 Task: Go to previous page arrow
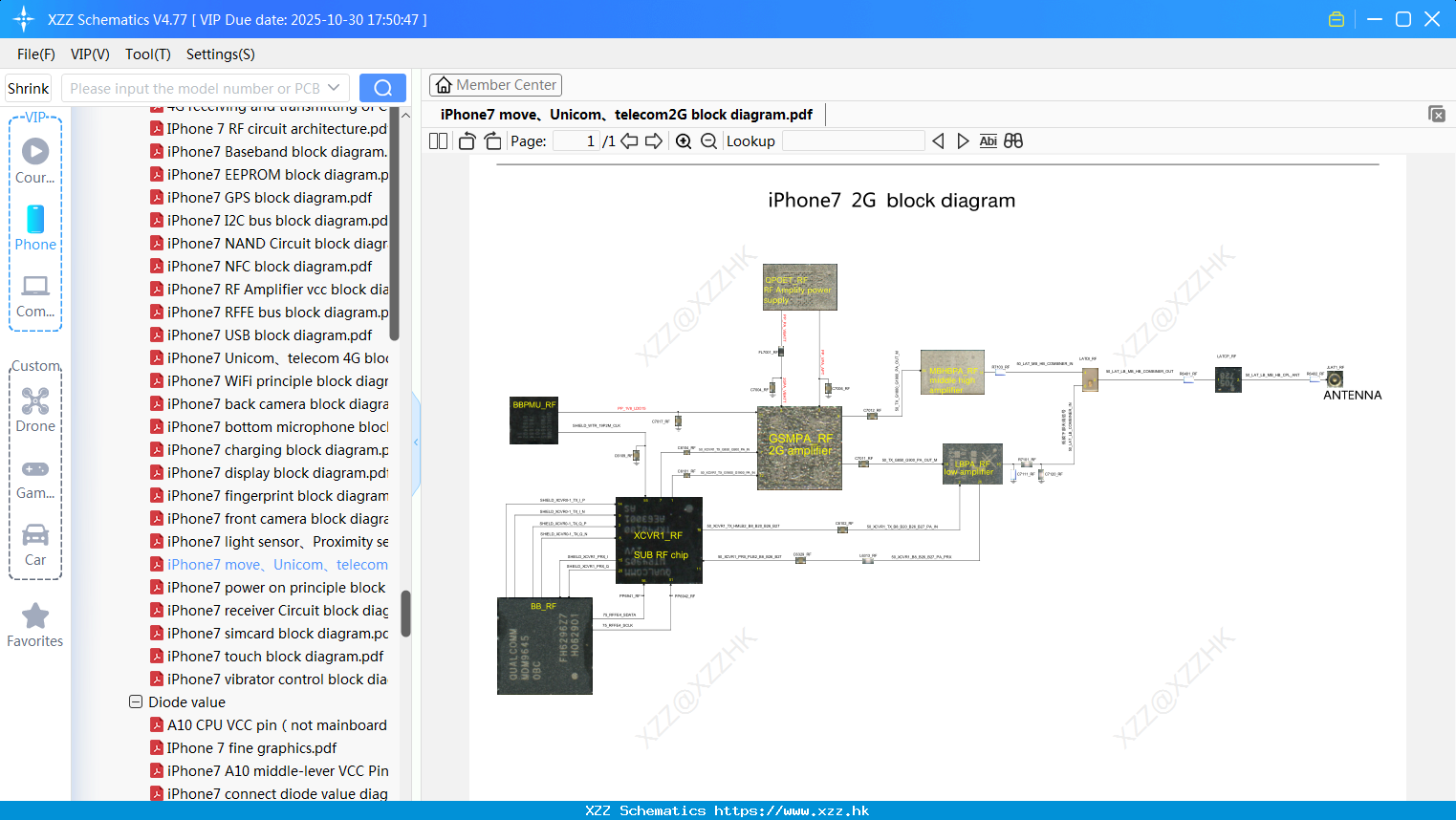coord(629,140)
